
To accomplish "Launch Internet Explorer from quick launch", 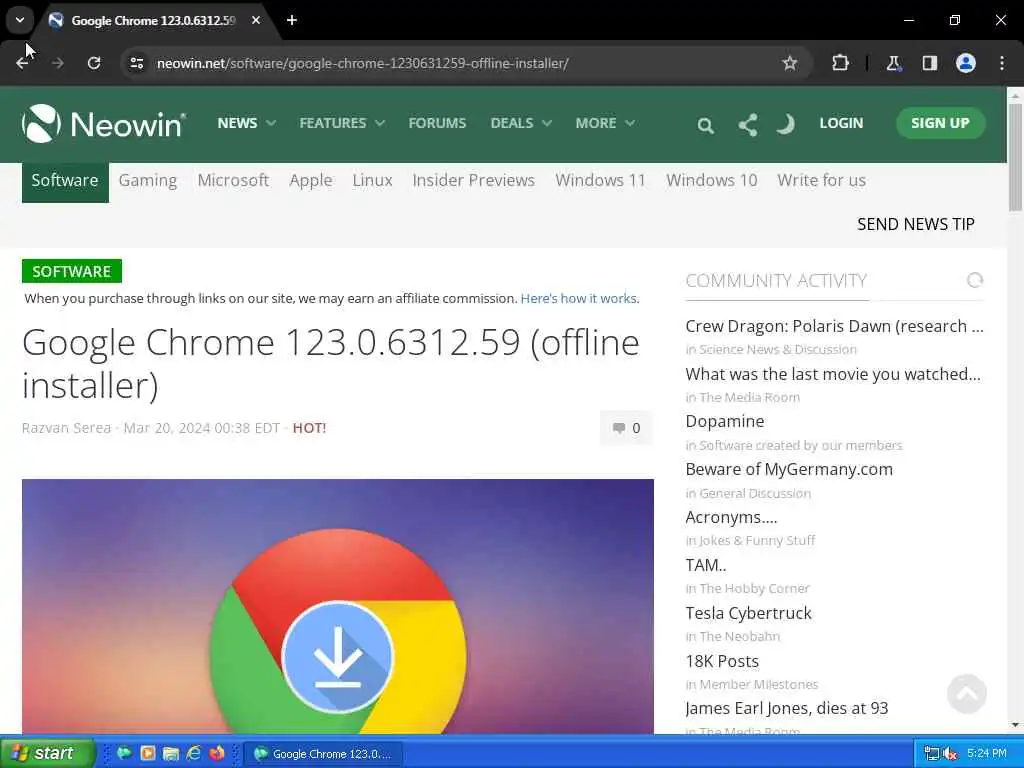I will [194, 753].
